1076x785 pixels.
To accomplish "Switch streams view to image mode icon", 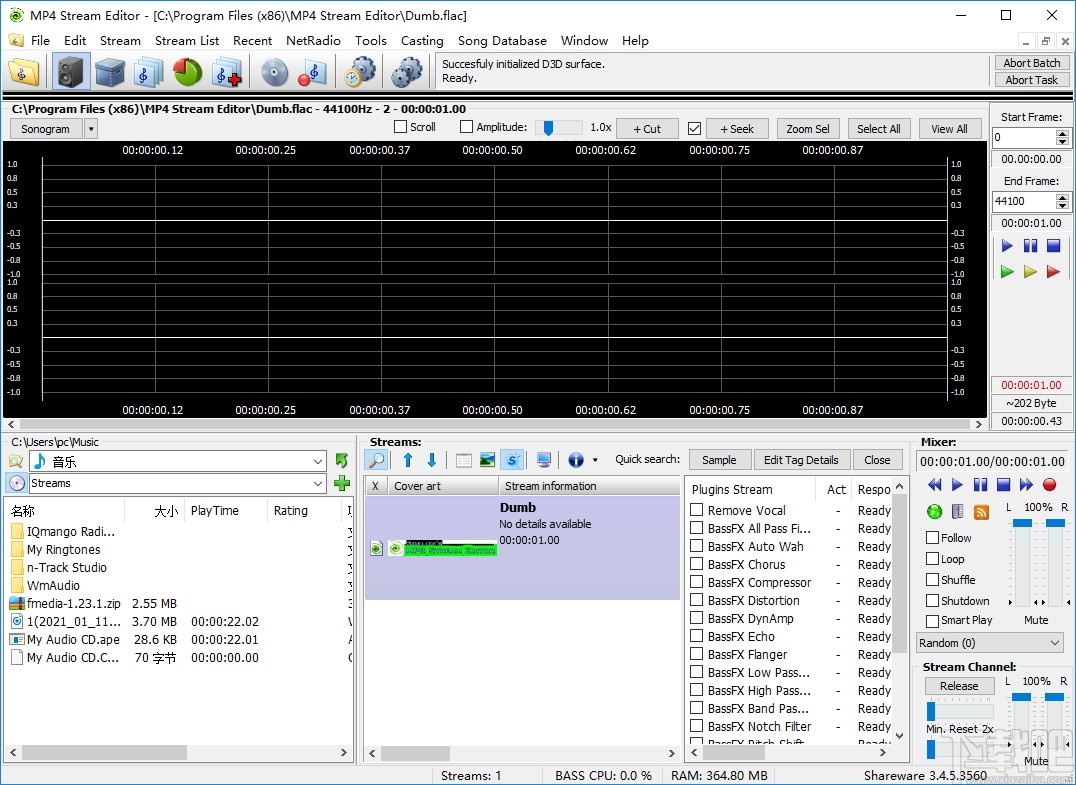I will (x=487, y=459).
